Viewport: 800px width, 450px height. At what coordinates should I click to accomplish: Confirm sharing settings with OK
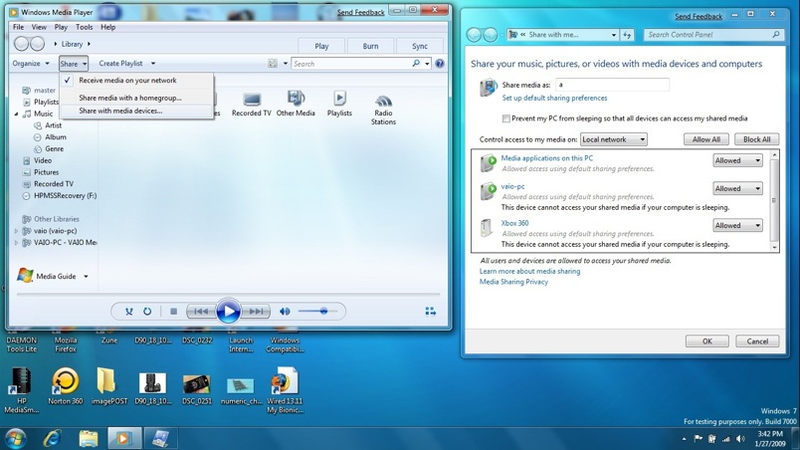coord(707,341)
